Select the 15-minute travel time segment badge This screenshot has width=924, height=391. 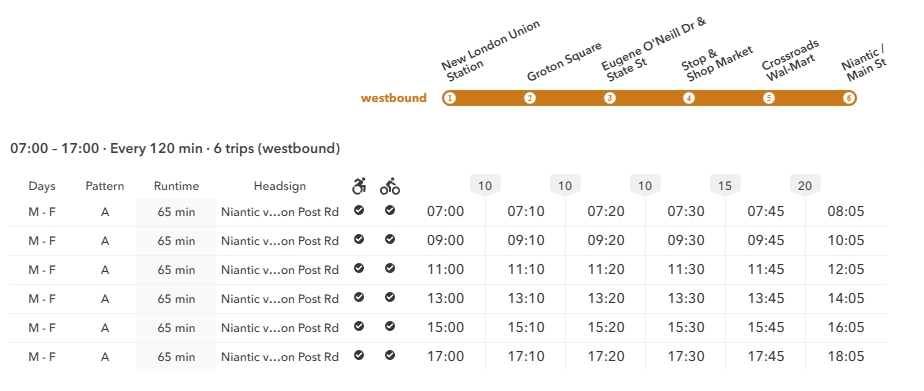tap(725, 186)
